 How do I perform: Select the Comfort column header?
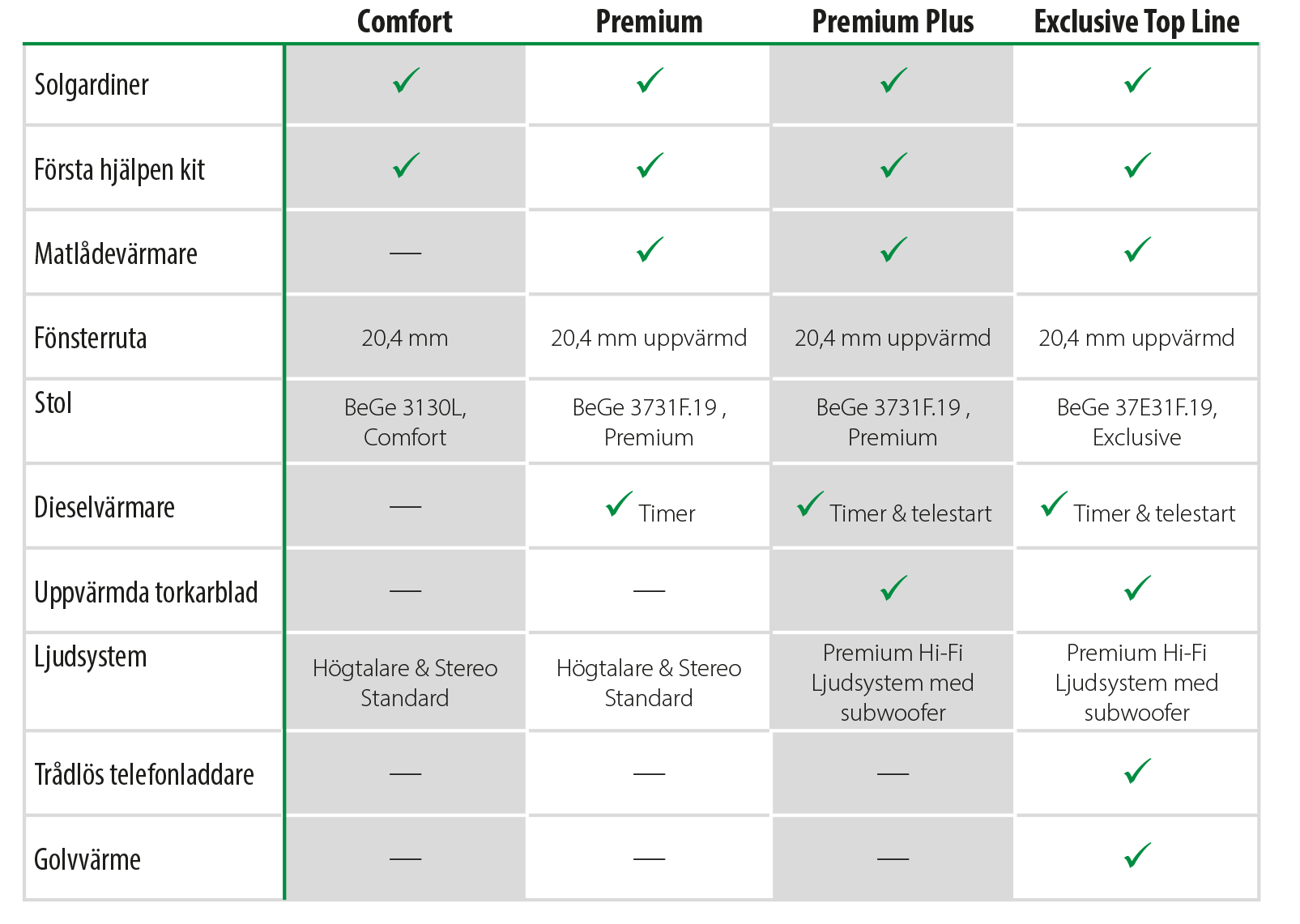405,22
